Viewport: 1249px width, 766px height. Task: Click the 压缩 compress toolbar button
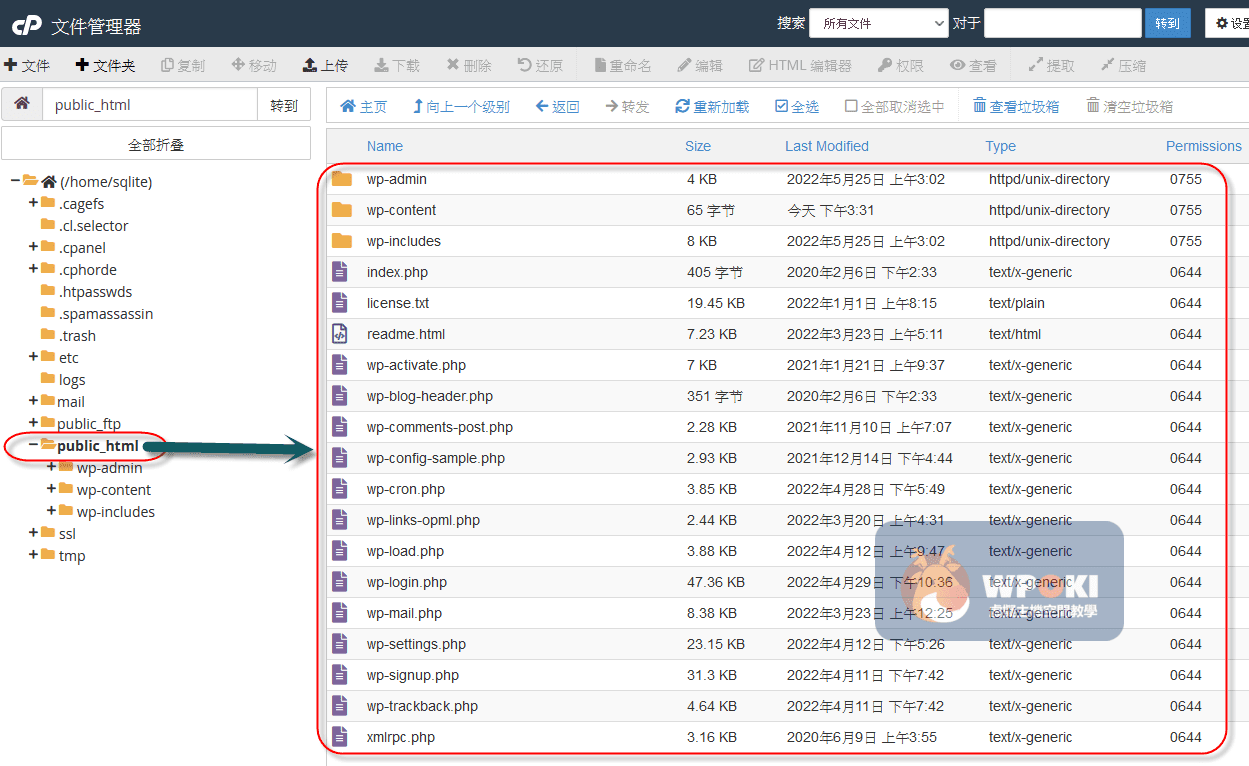click(x=1123, y=65)
